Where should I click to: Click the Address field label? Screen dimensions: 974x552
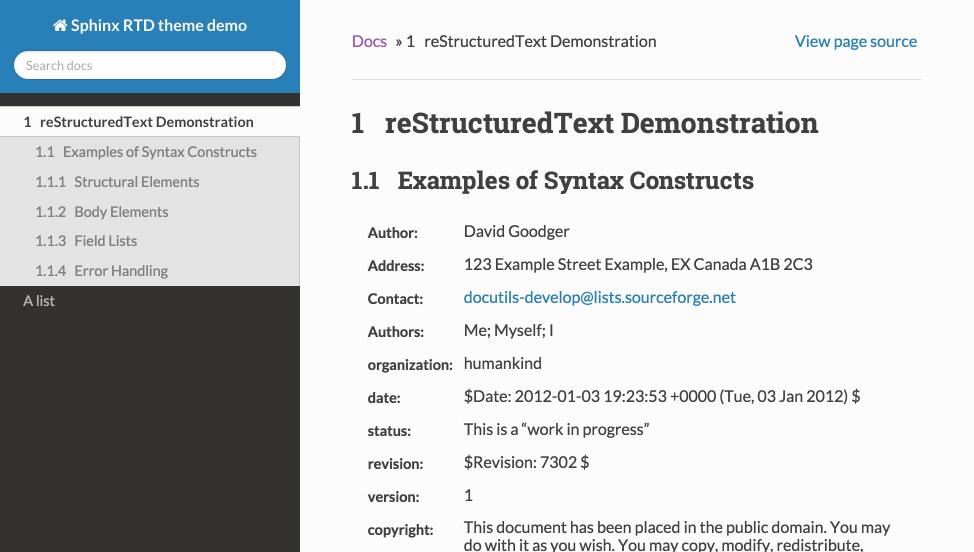395,266
